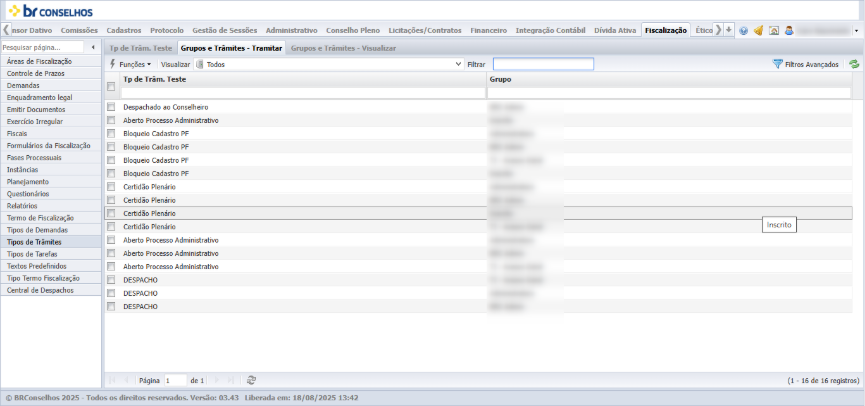Collapse sidebar with the arrow beside search

coord(93,47)
